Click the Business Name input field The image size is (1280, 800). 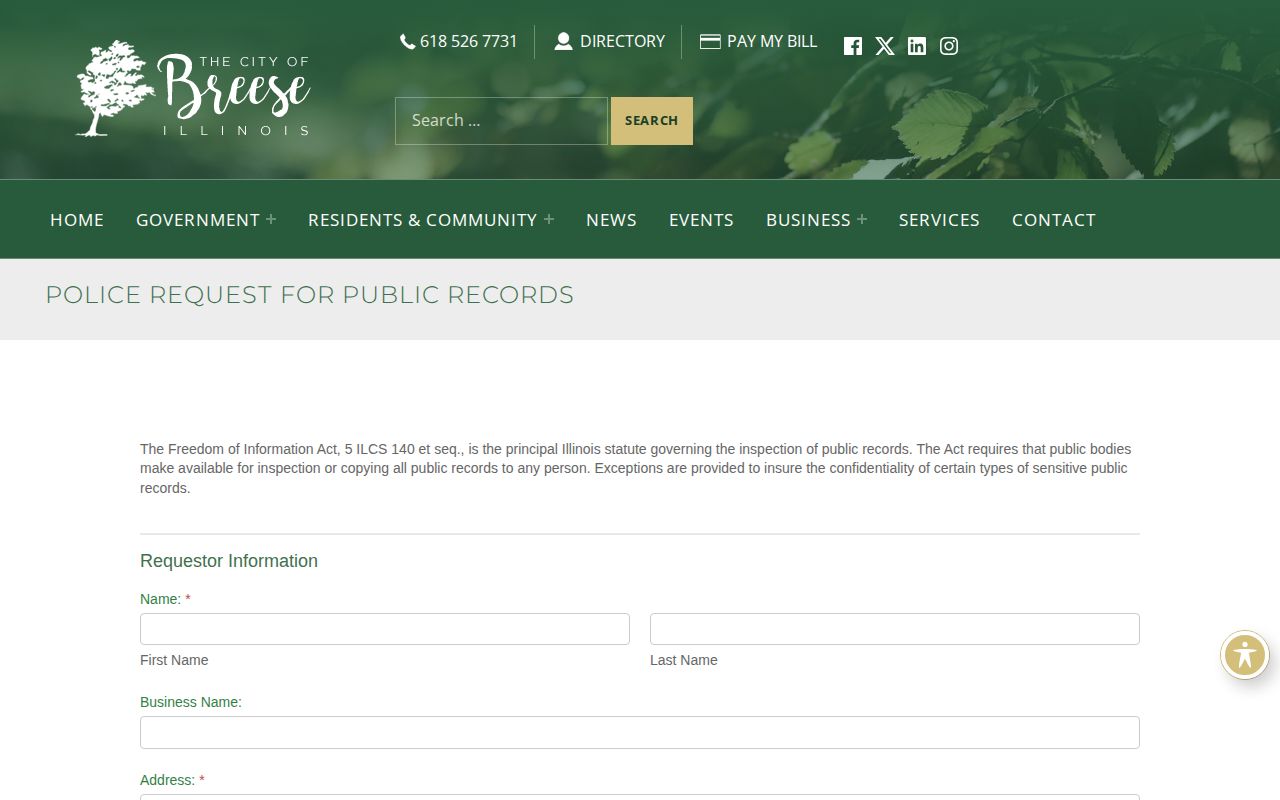pos(640,732)
